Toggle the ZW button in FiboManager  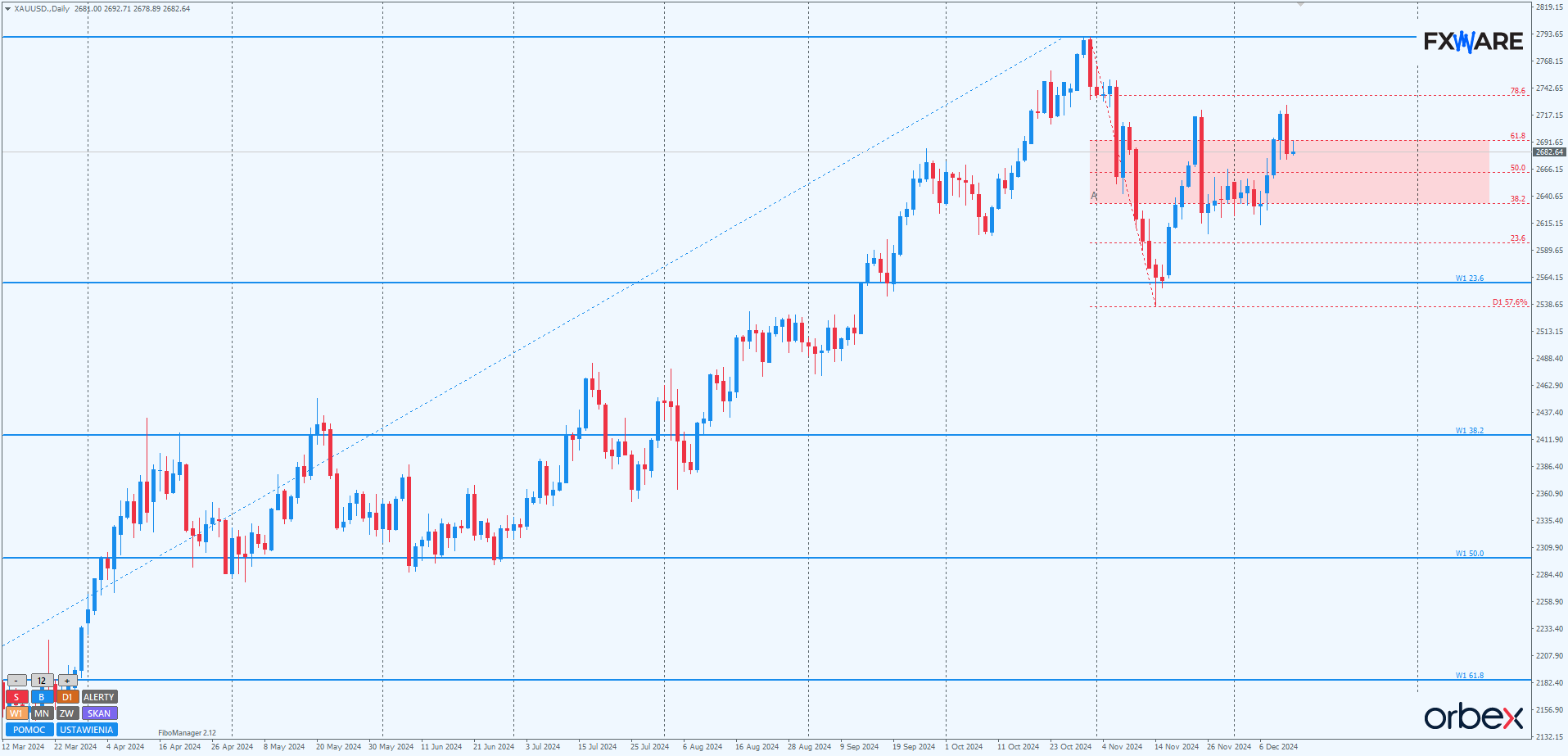click(67, 713)
